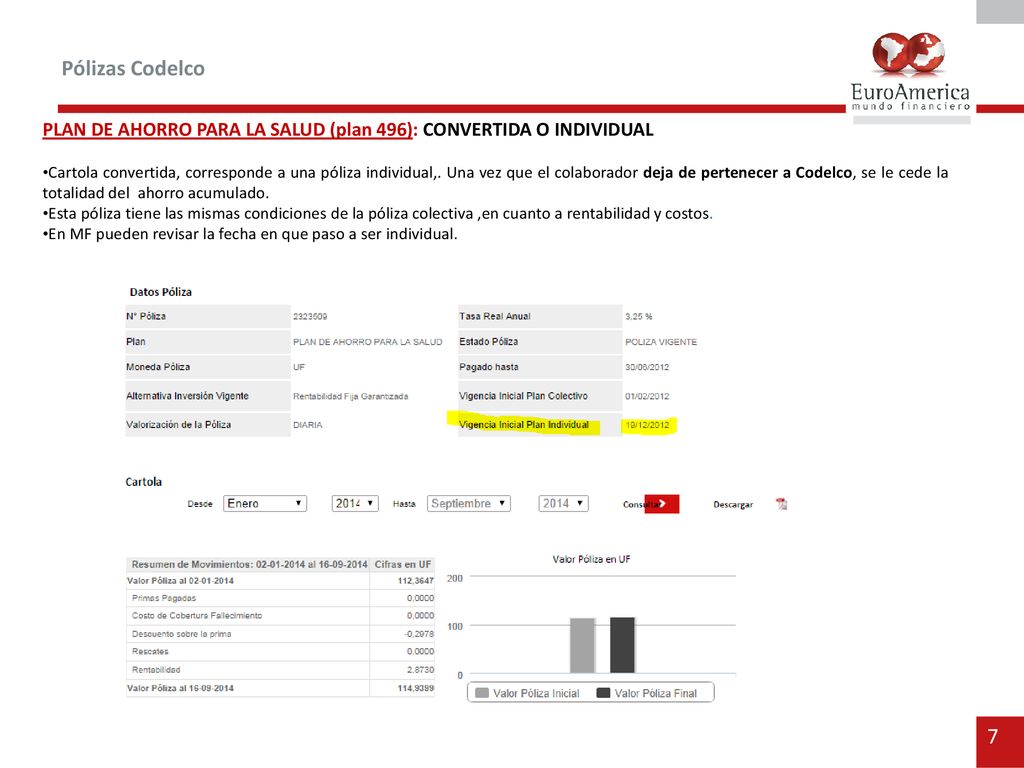Screen dimensions: 1024x768
Task: Open the Hasta year dropdown showing 2014
Action: [563, 504]
